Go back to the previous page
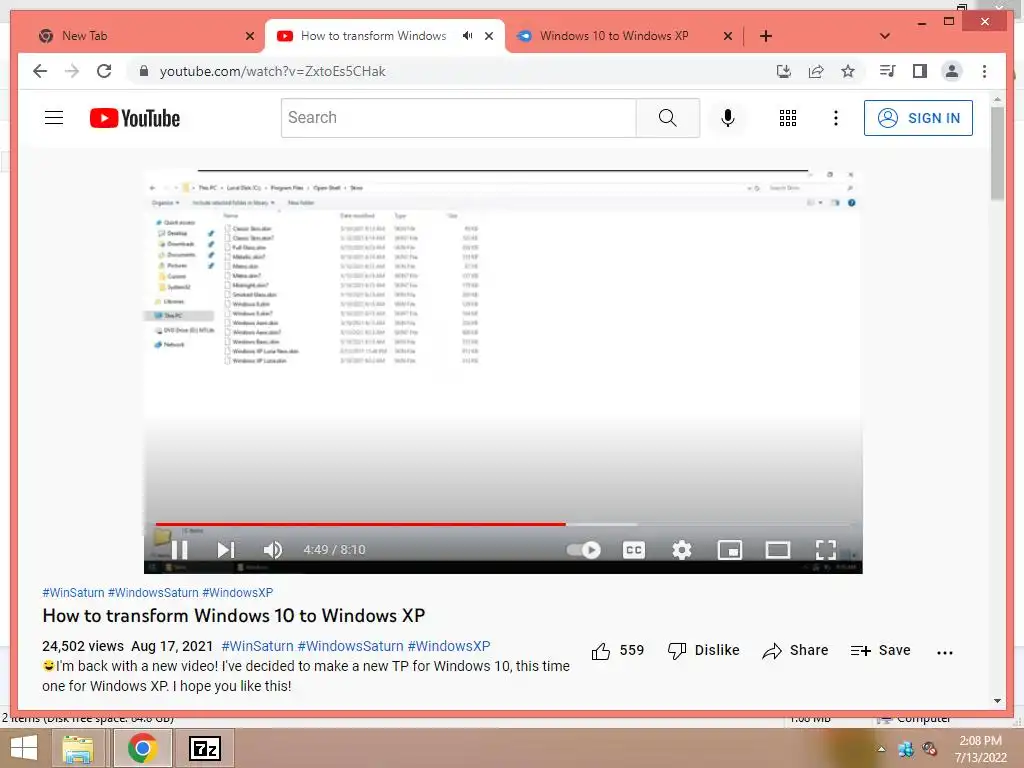Viewport: 1024px width, 768px height. [x=40, y=71]
